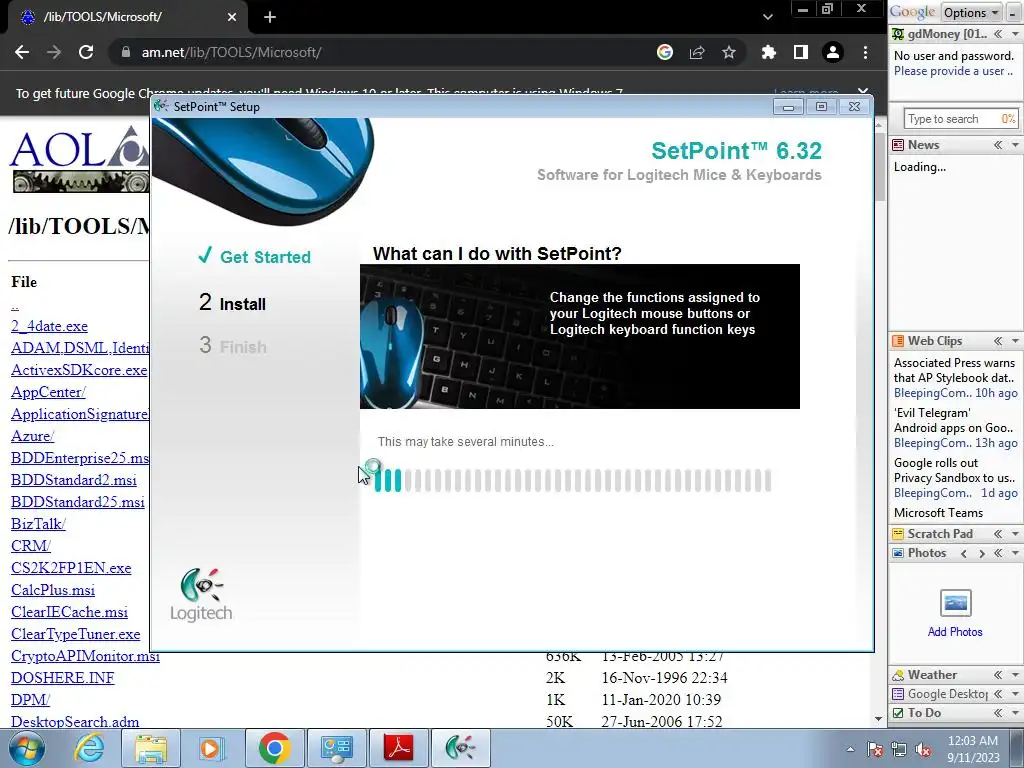Image resolution: width=1024 pixels, height=768 pixels.
Task: Open Chrome tab search chevron
Action: 768,17
